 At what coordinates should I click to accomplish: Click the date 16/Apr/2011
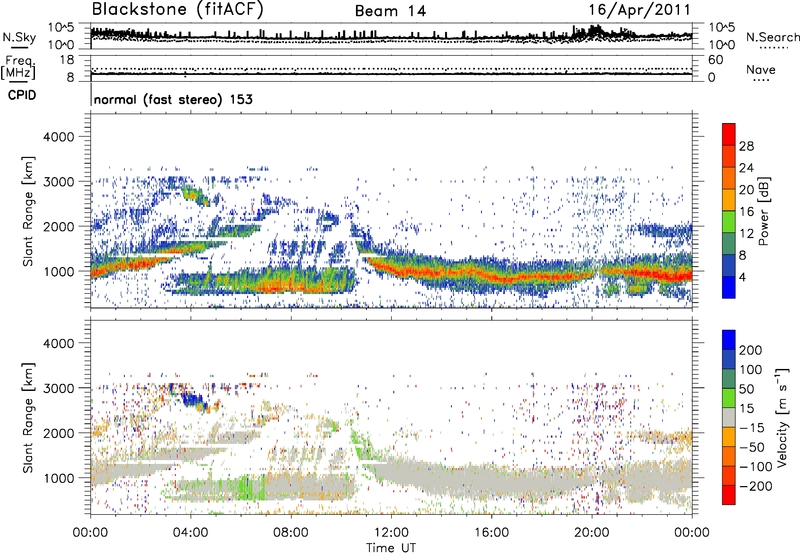click(x=639, y=10)
